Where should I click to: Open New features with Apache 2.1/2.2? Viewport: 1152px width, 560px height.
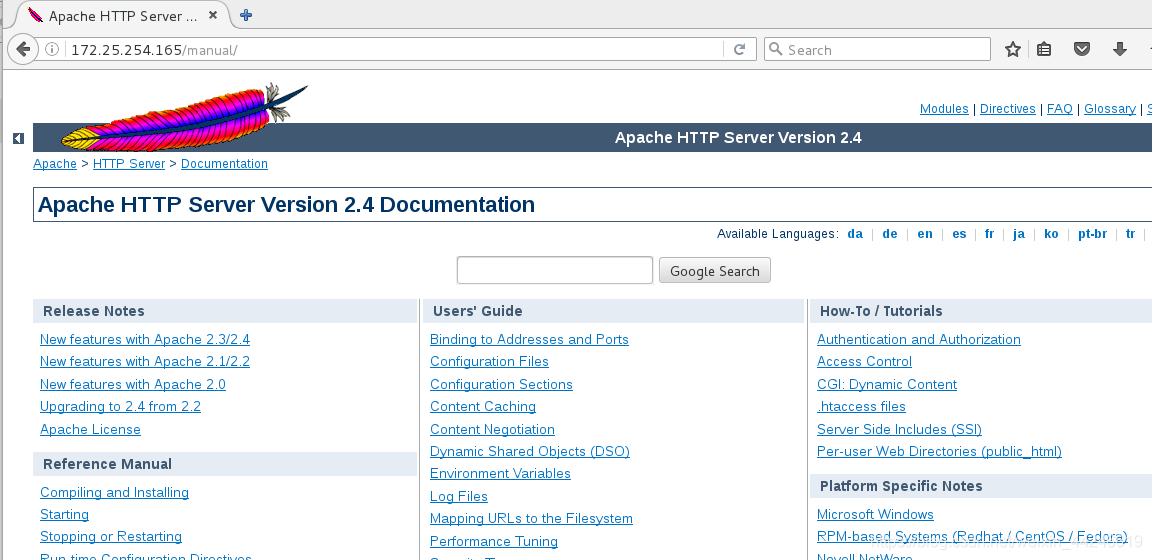(145, 362)
